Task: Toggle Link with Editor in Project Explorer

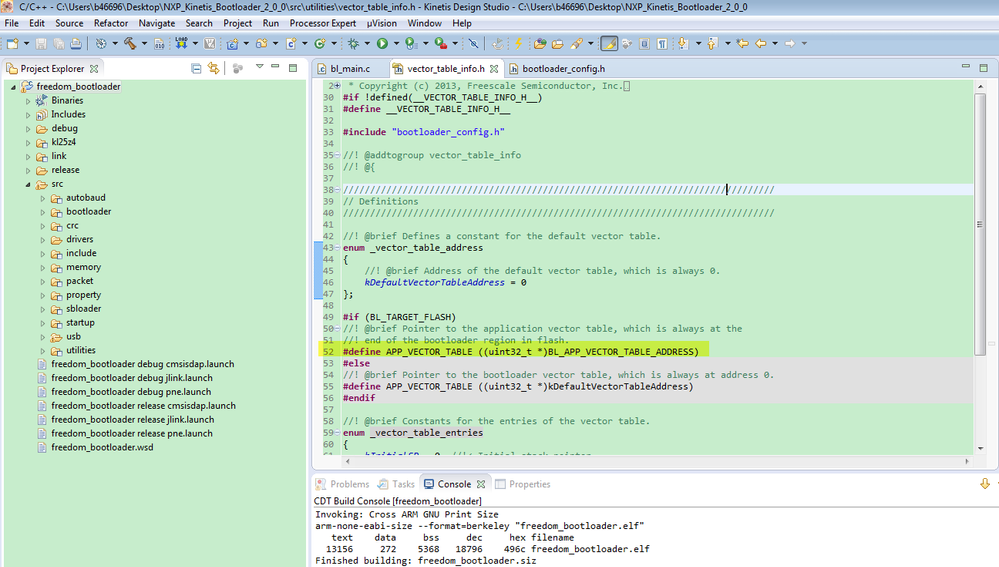Action: pos(213,68)
